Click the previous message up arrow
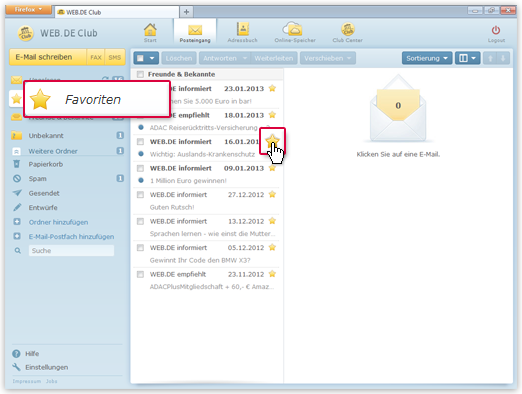The height and width of the screenshot is (394, 522). [490, 58]
